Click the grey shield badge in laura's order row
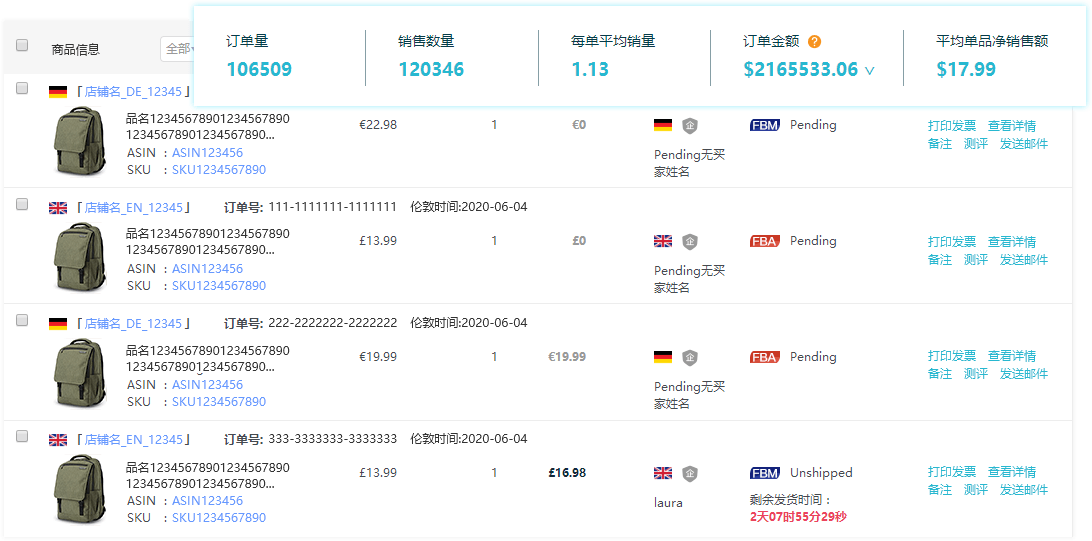 (x=689, y=473)
